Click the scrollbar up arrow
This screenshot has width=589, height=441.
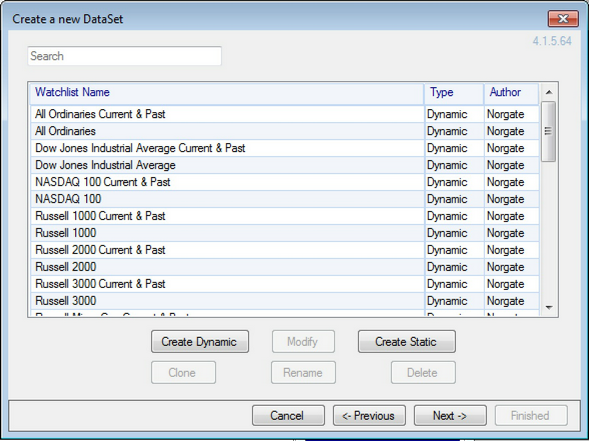click(549, 92)
